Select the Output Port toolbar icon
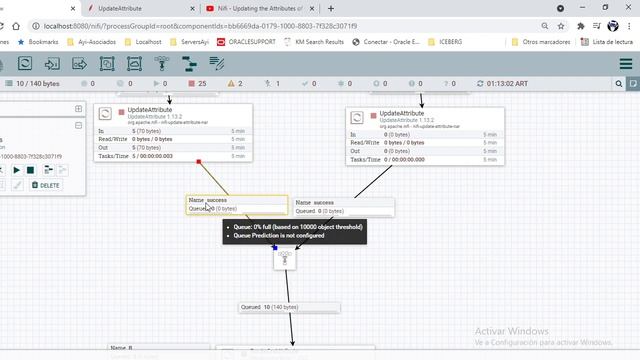Viewport: 640px width, 360px height. [x=79, y=64]
